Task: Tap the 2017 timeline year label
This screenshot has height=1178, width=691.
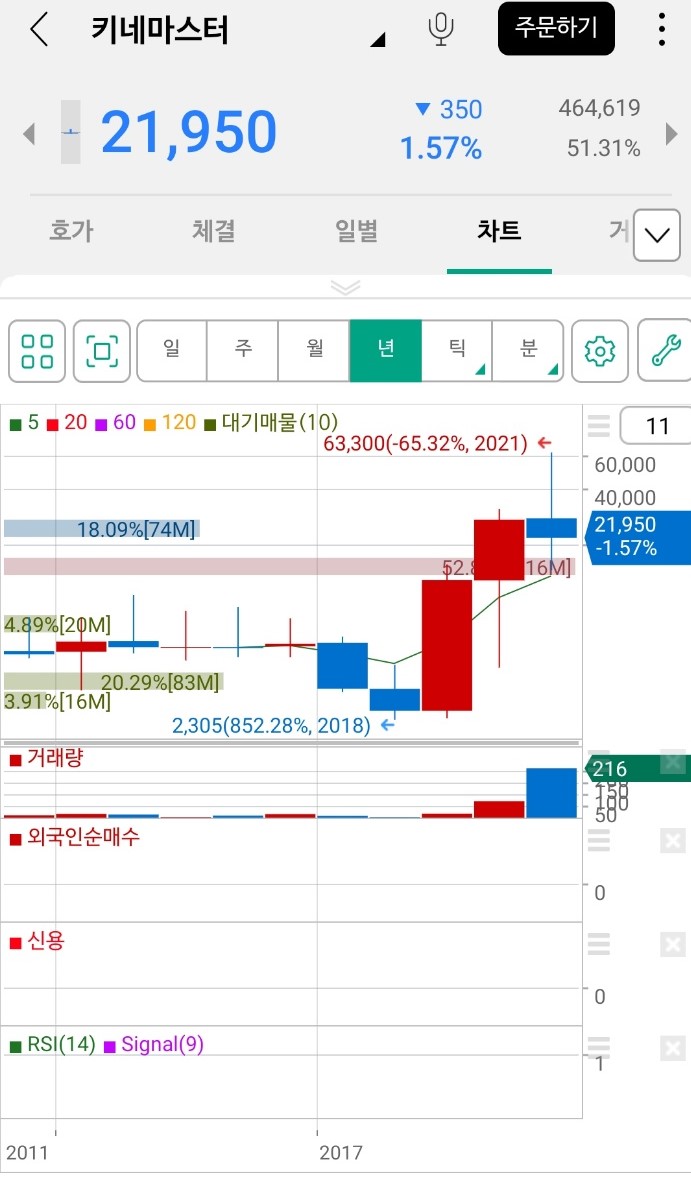Action: click(x=340, y=1152)
